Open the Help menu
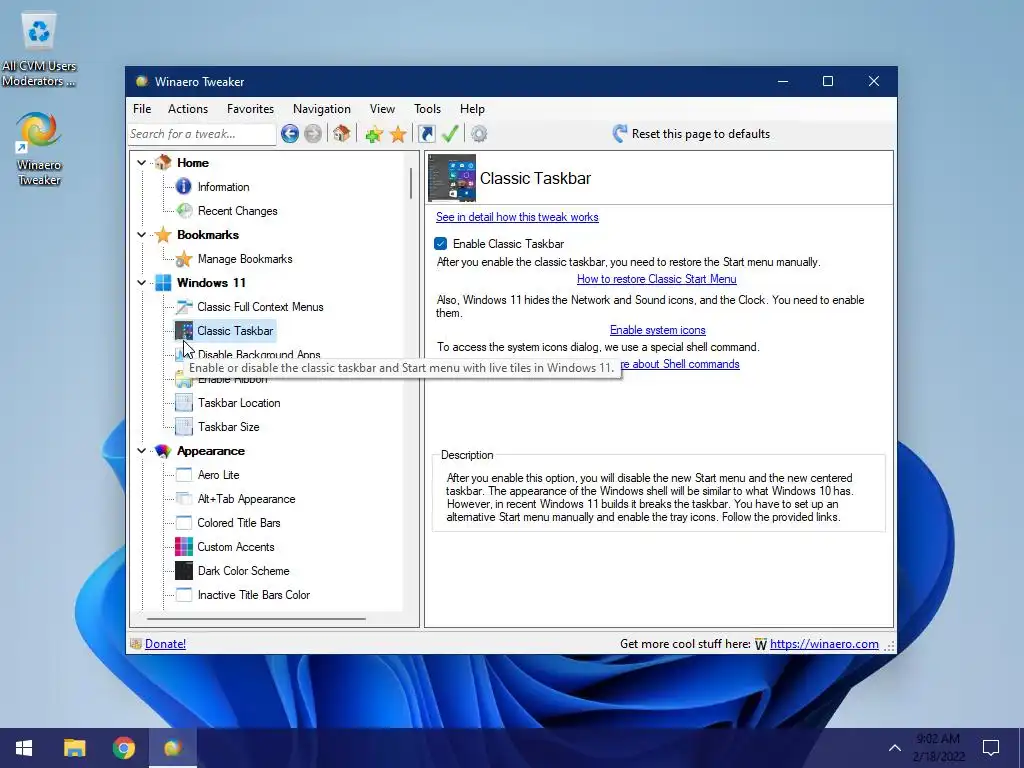This screenshot has width=1024, height=768. click(x=472, y=109)
